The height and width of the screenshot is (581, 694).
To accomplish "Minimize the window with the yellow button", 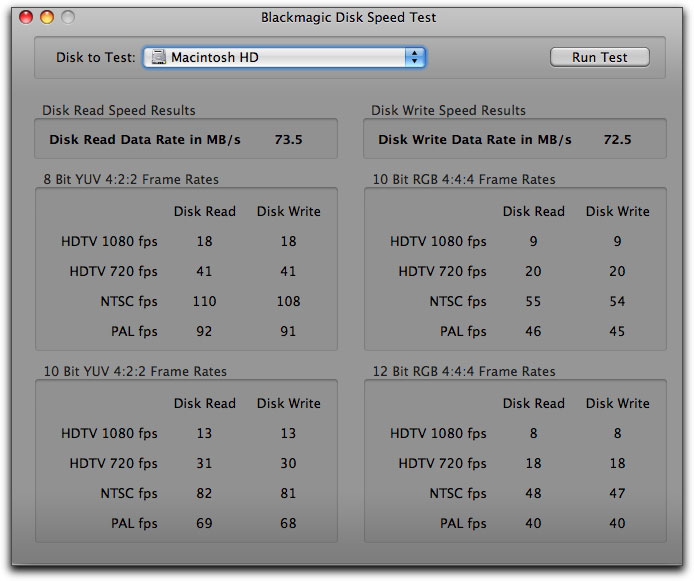I will tap(47, 17).
